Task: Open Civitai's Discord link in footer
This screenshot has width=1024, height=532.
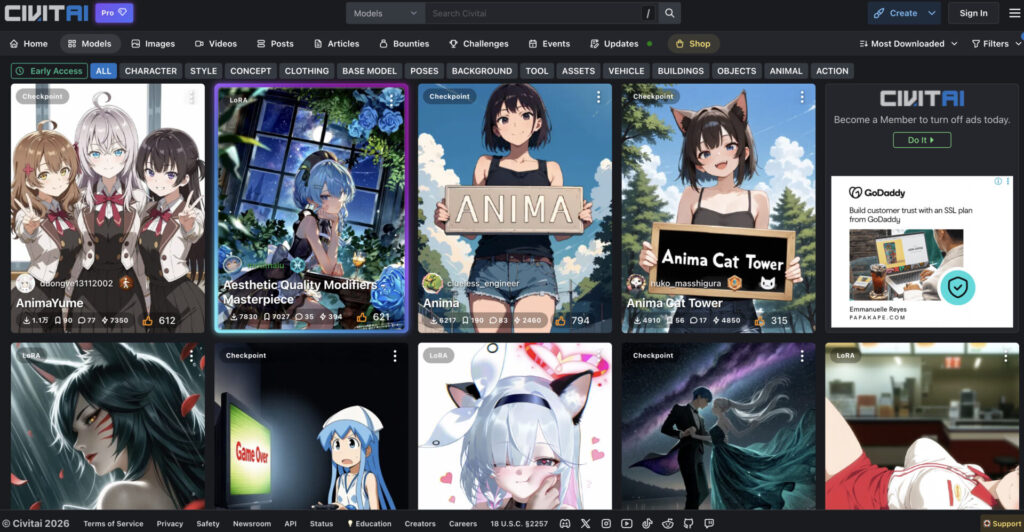Action: click(565, 523)
